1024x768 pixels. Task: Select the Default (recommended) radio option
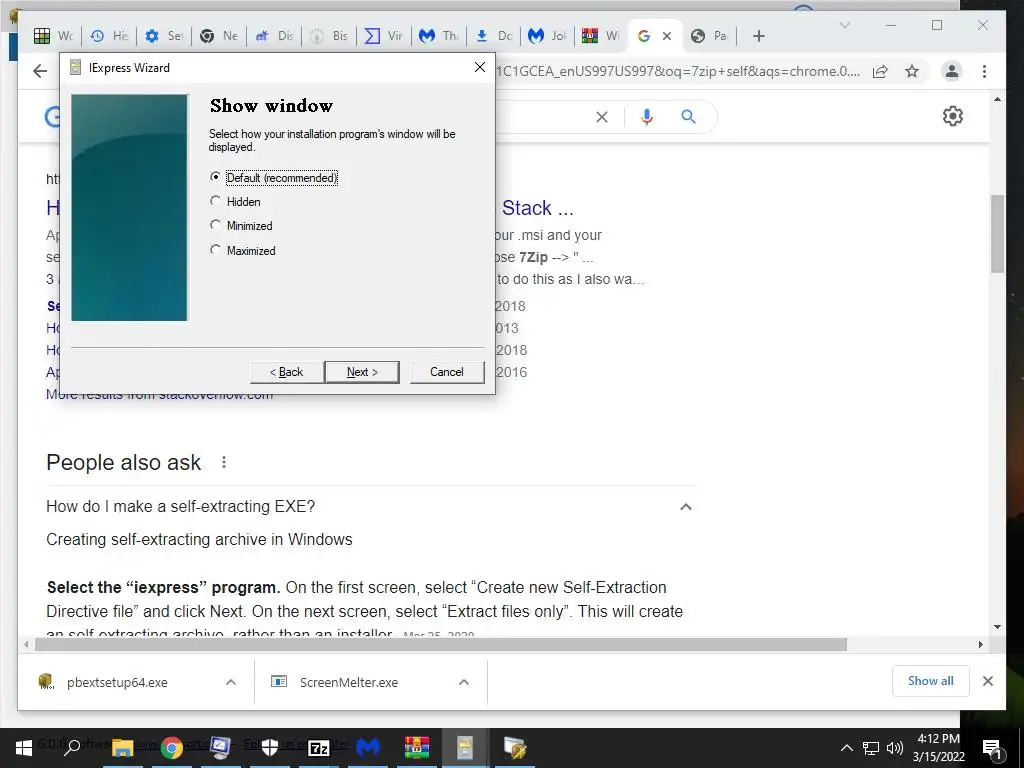coord(215,177)
